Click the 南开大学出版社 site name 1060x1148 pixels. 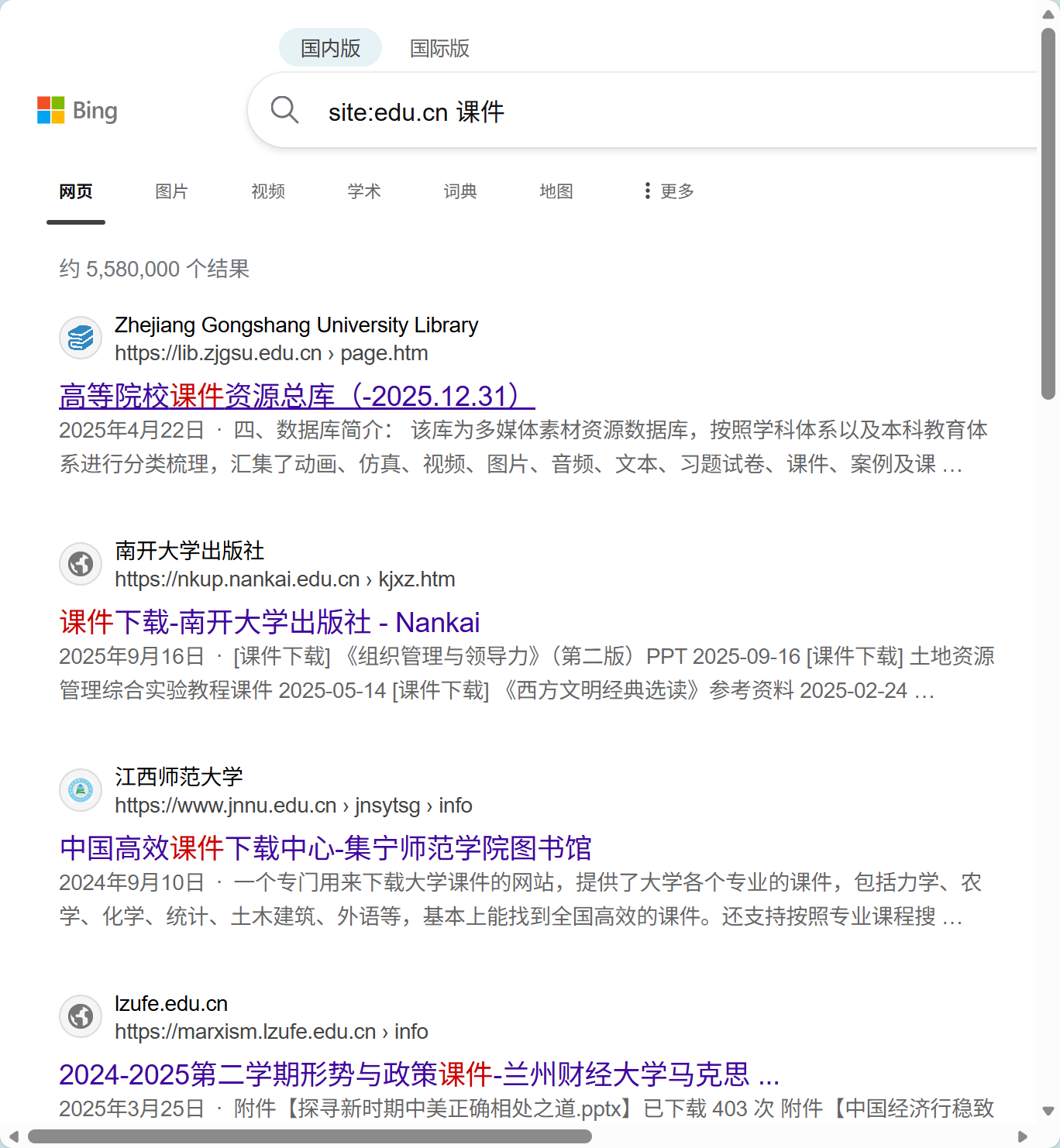click(x=190, y=551)
